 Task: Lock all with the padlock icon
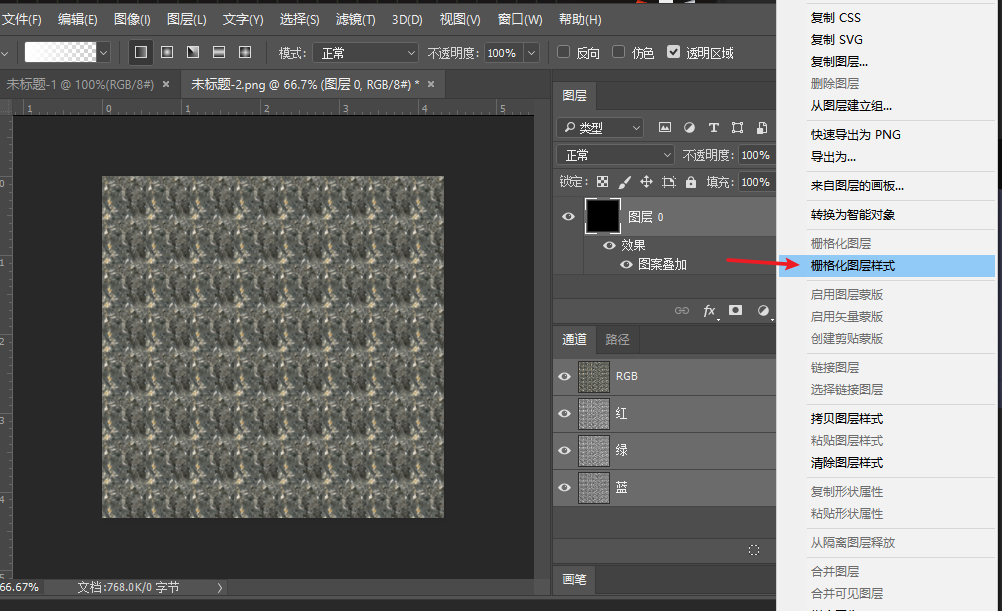coord(691,182)
